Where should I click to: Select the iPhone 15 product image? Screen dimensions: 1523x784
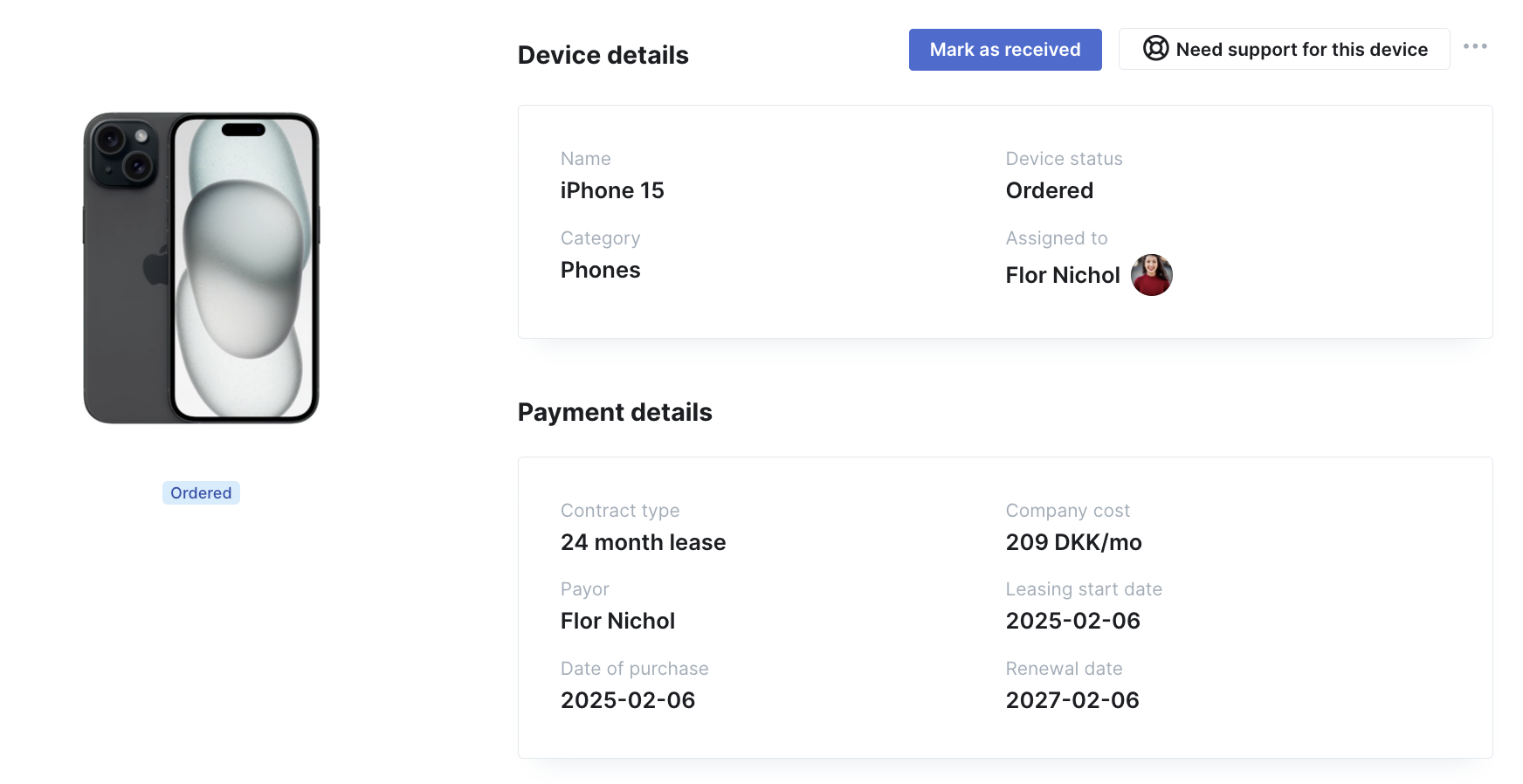click(201, 268)
